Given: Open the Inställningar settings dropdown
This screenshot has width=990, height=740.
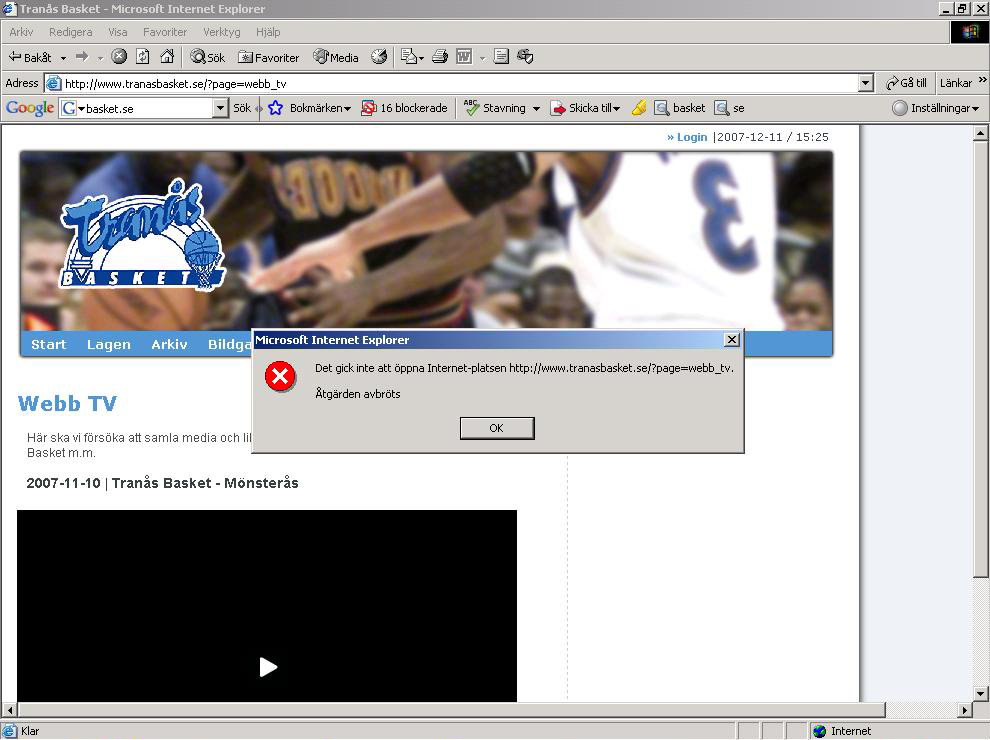Looking at the screenshot, I should click(936, 108).
